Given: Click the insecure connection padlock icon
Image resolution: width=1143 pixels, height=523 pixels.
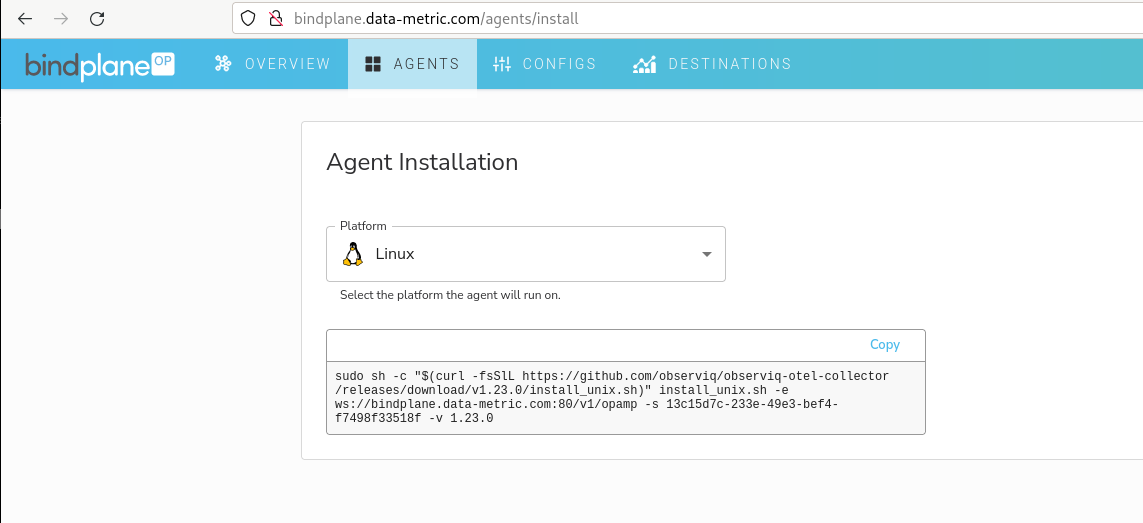Looking at the screenshot, I should click(276, 18).
